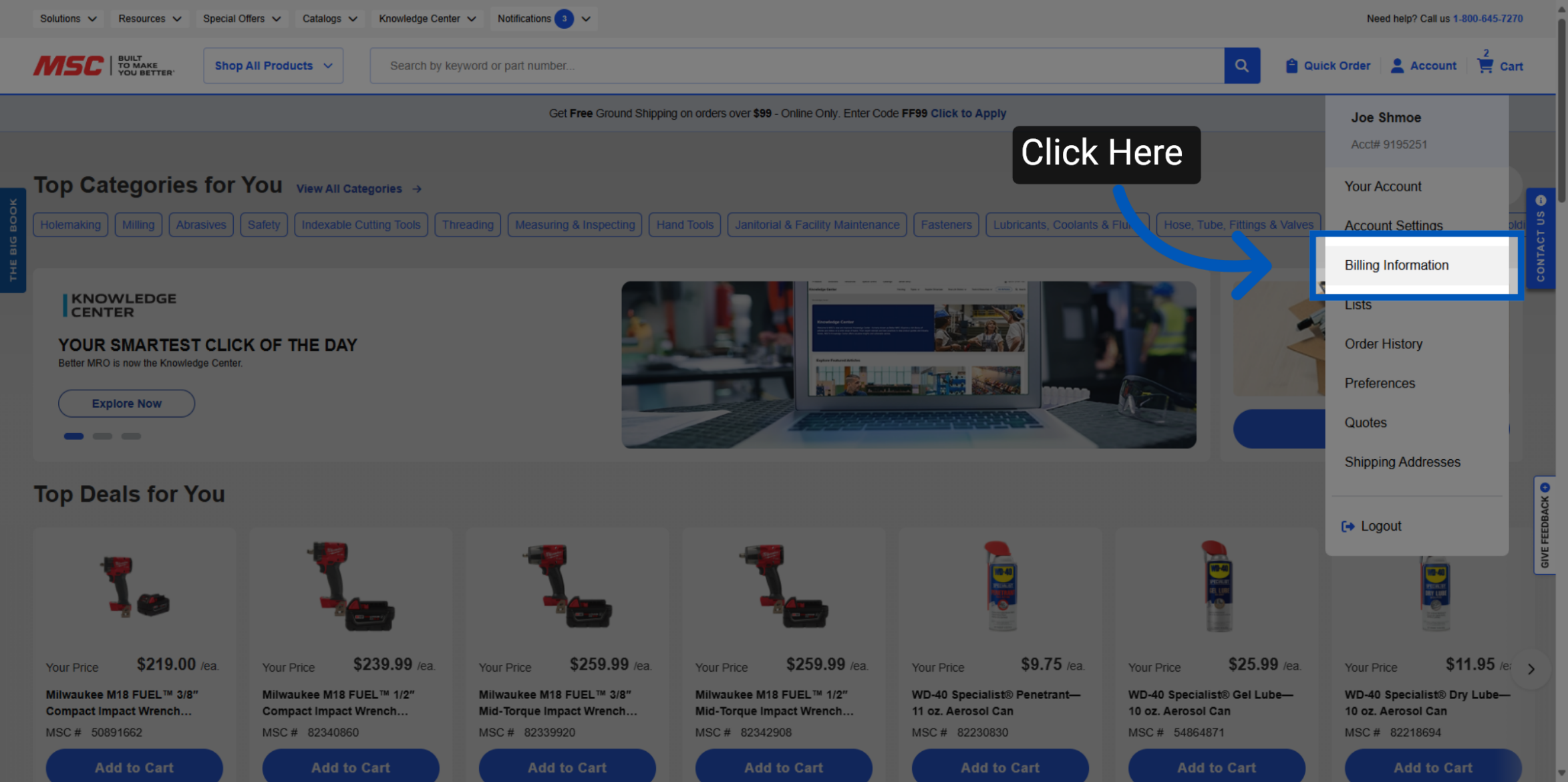Screen dimensions: 1568x782
Task: Call the 1-800-645-7270 help link
Action: tap(1488, 19)
